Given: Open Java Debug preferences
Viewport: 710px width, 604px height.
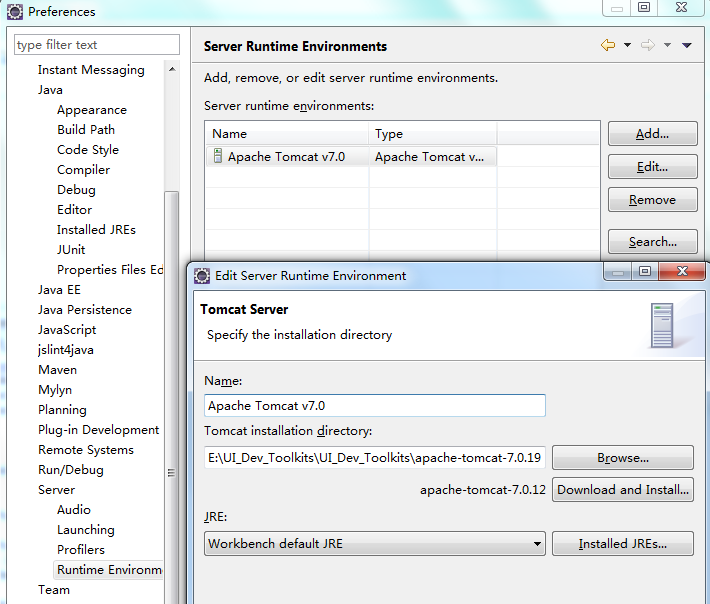Looking at the screenshot, I should (76, 190).
